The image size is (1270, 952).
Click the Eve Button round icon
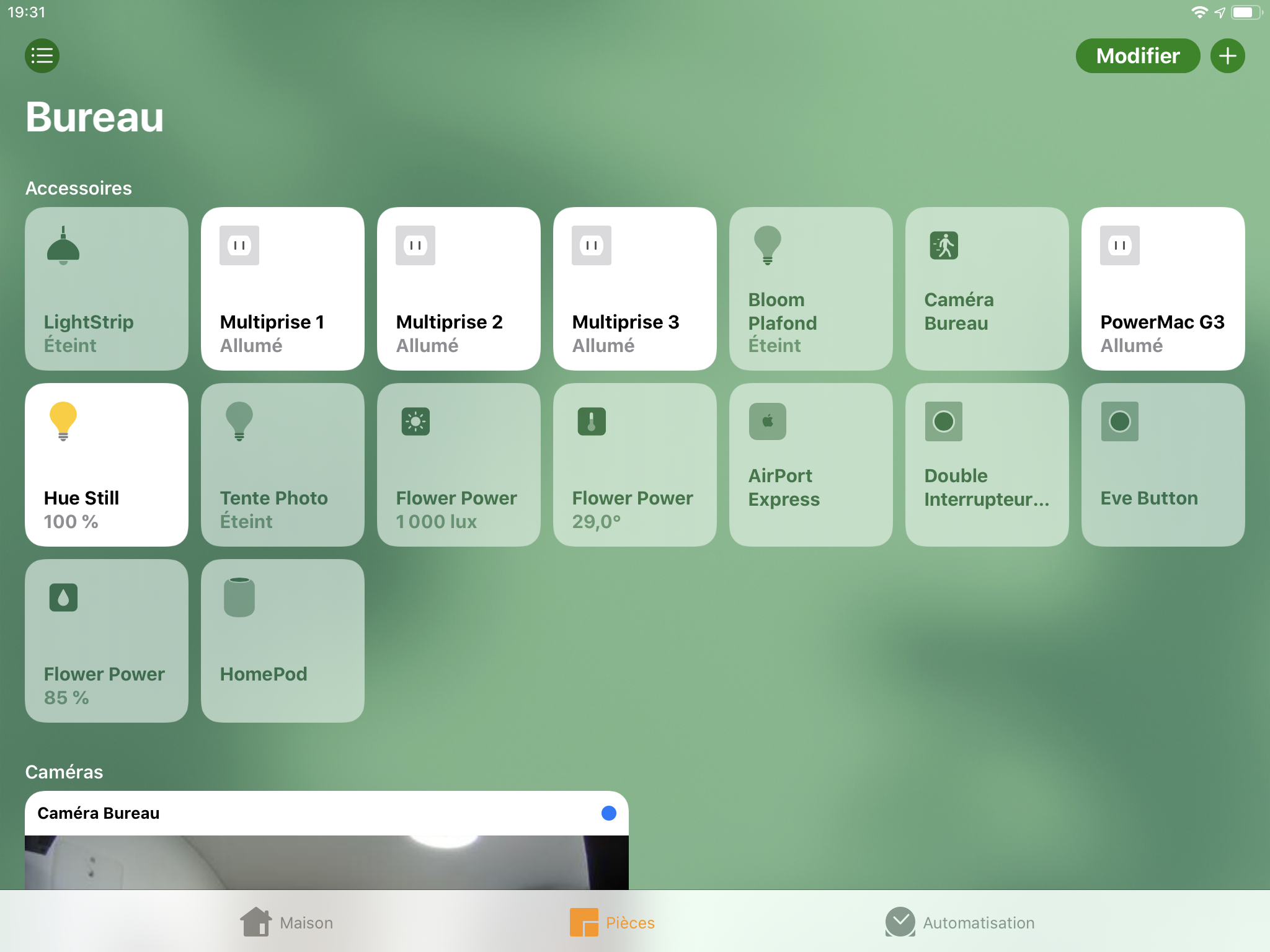click(1120, 421)
